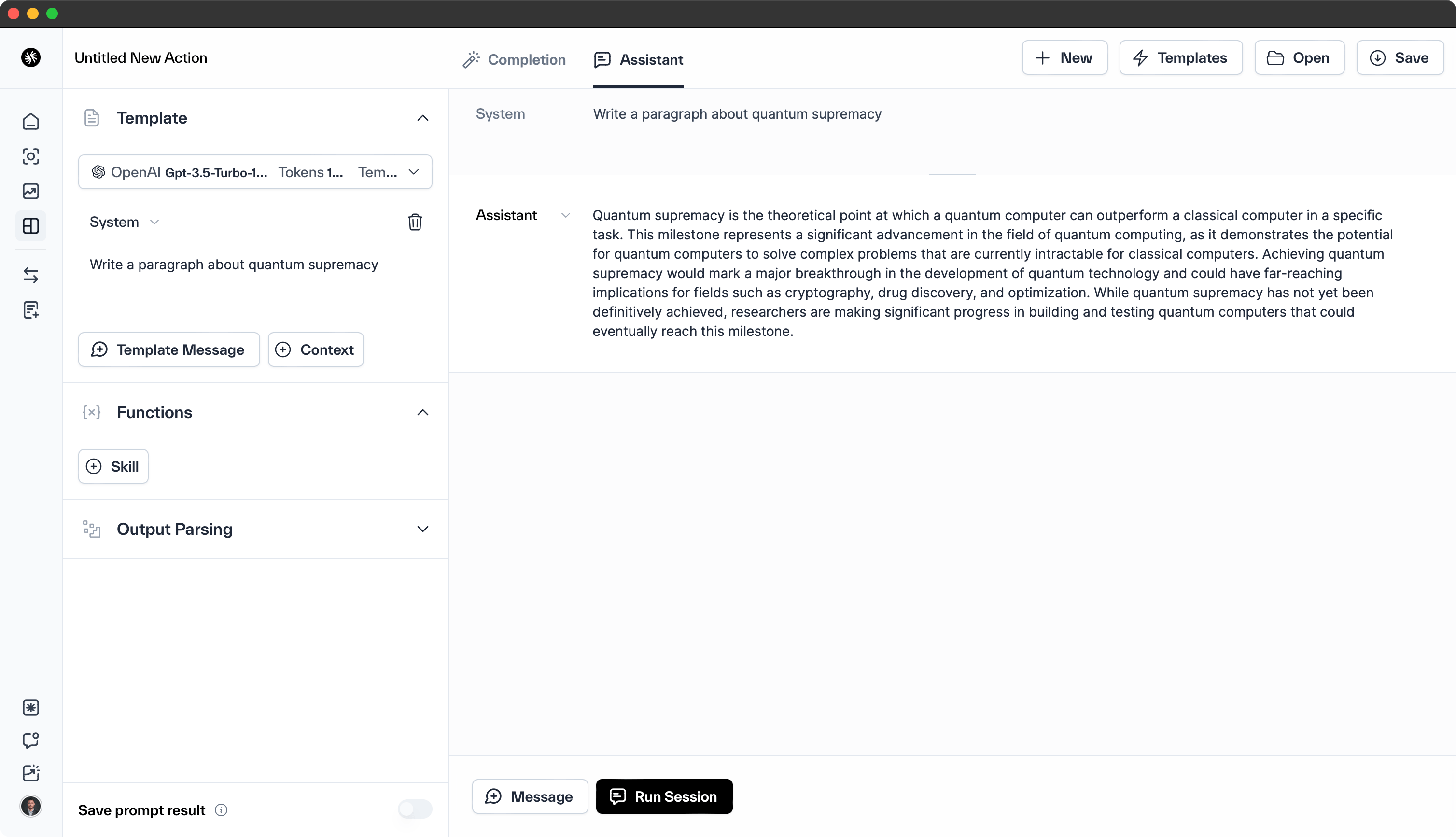Screen dimensions: 1456x837
Task: Open the OpenAI model settings dropdown
Action: pyautogui.click(x=255, y=172)
